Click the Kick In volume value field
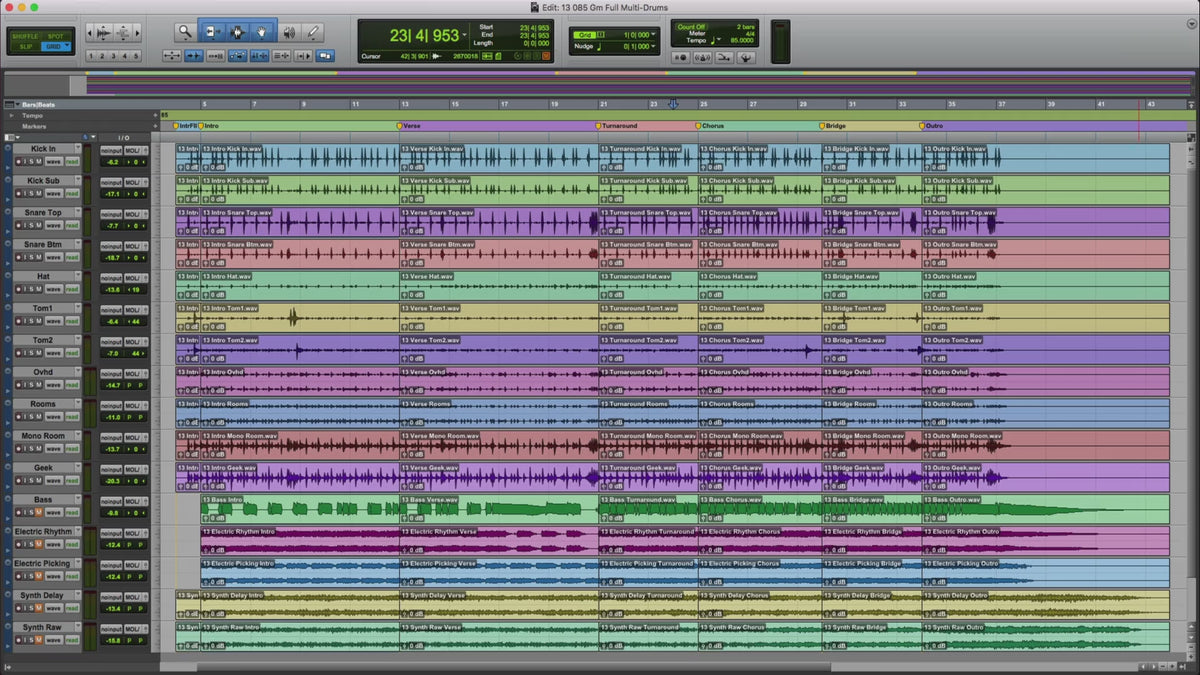The height and width of the screenshot is (675, 1200). click(x=112, y=162)
